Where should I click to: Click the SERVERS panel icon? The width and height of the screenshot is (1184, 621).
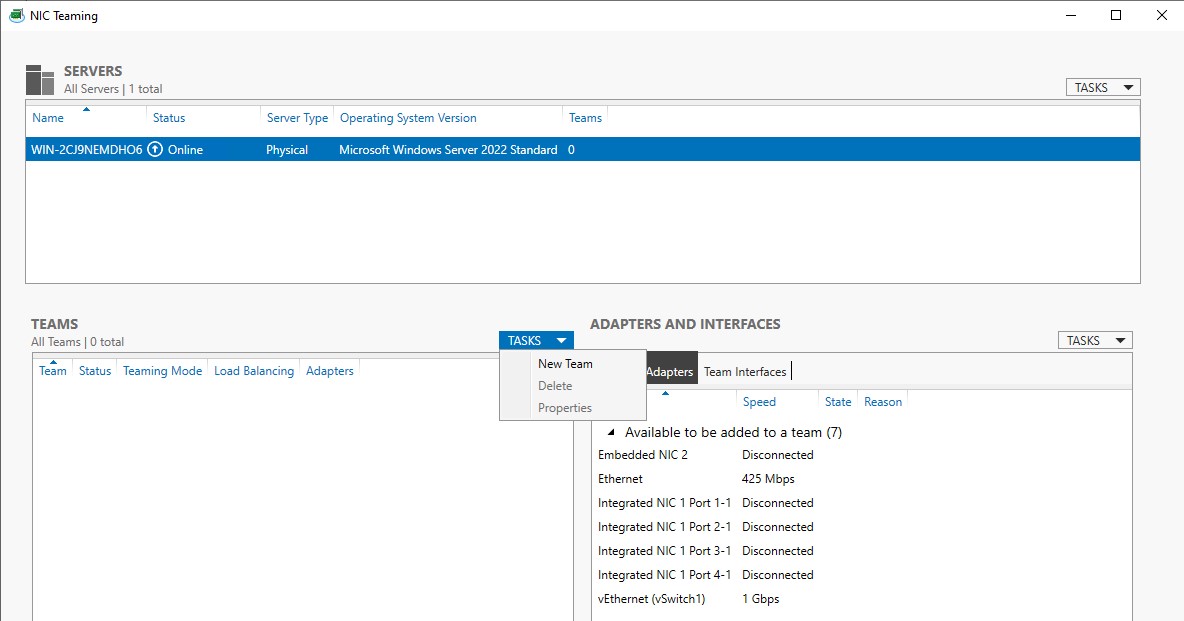(39, 78)
